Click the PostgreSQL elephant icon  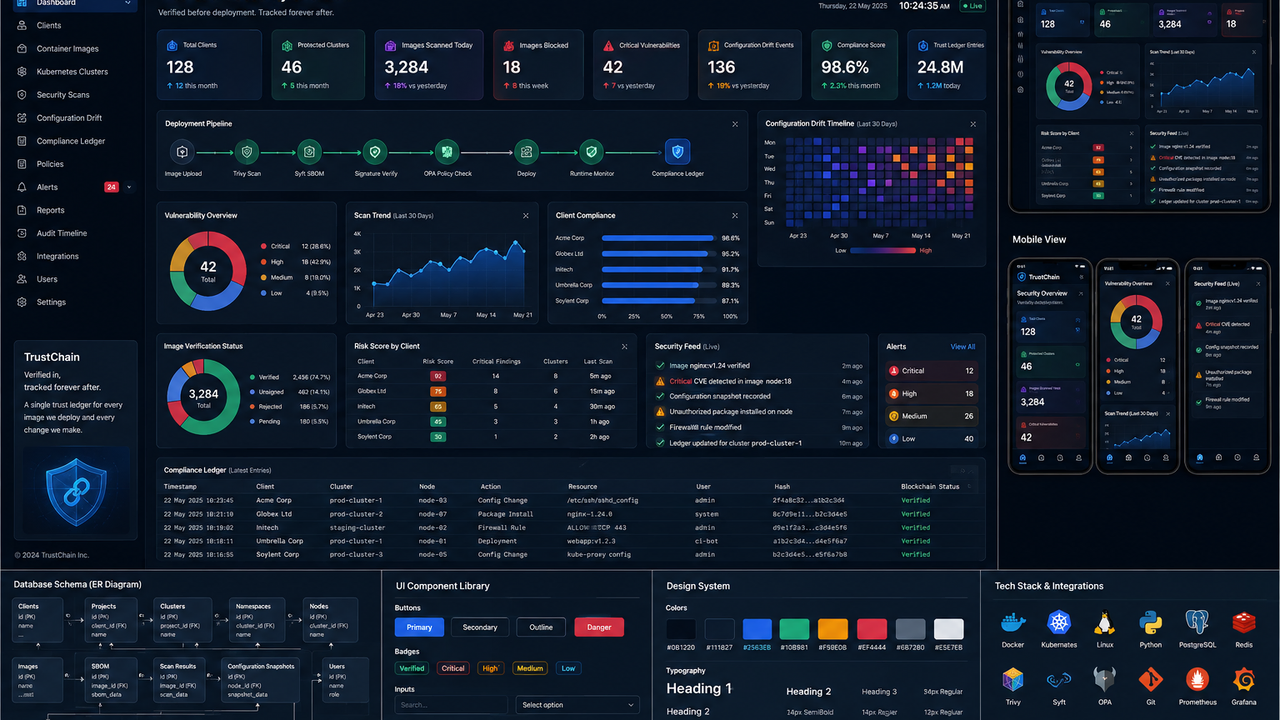coord(1197,623)
